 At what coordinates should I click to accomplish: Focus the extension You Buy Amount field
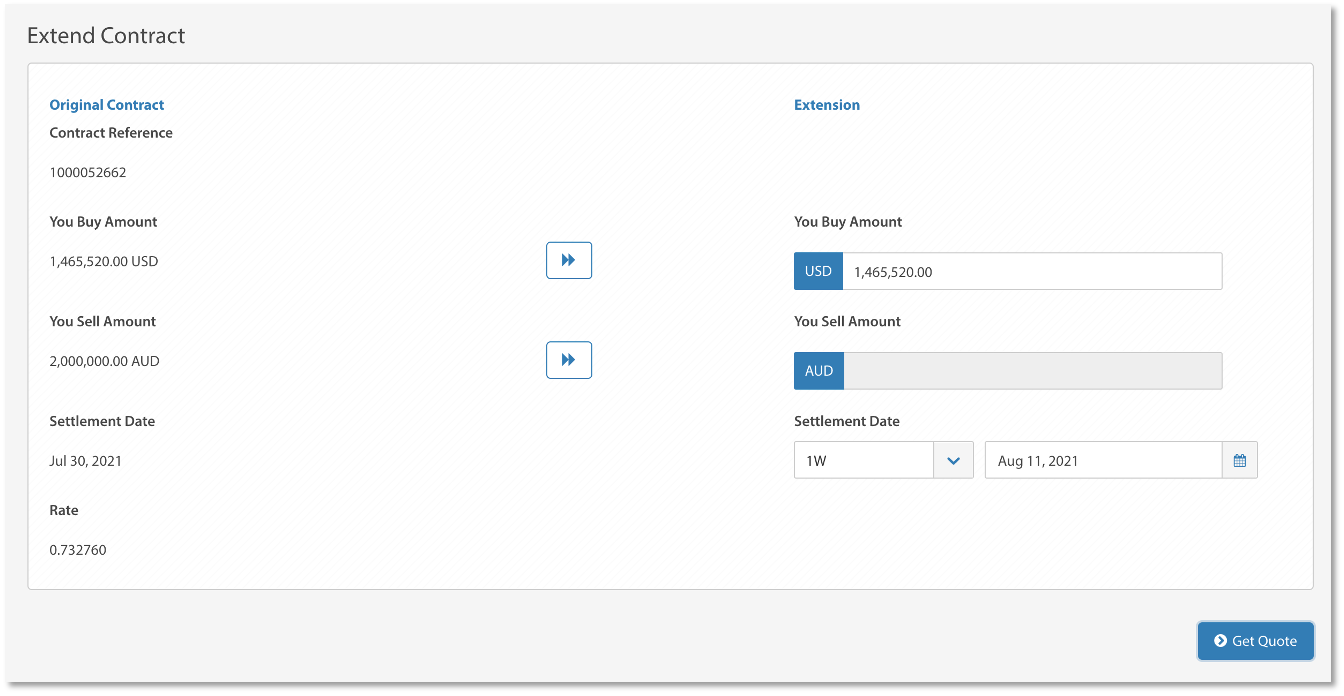[x=1031, y=271]
